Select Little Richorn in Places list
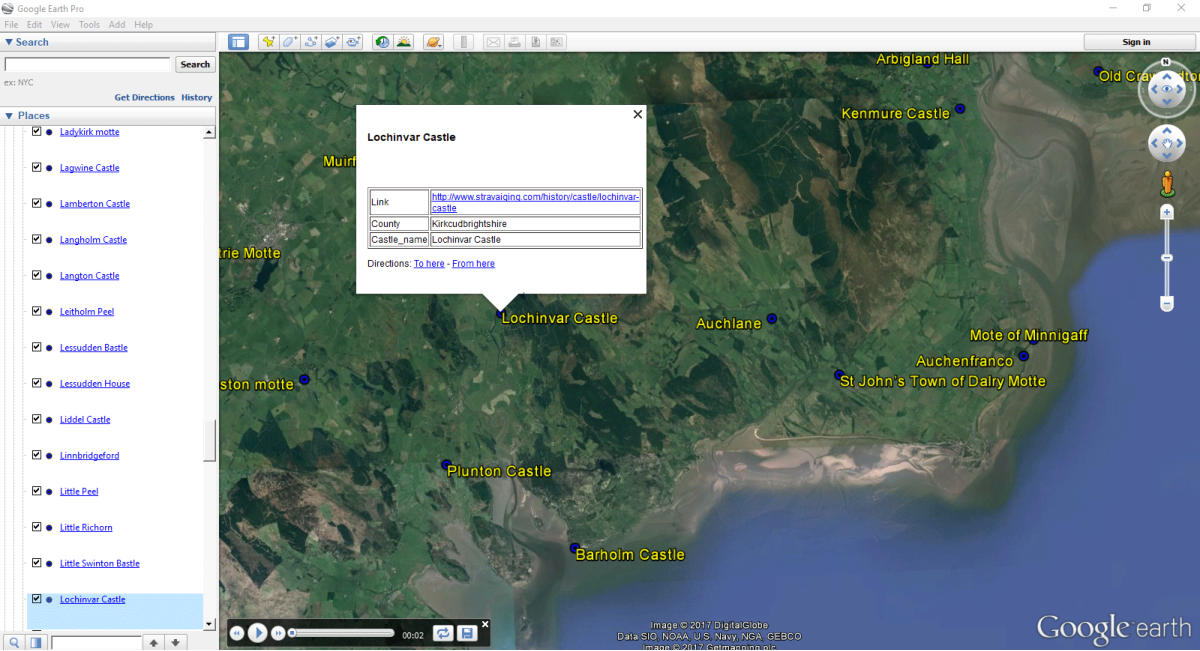The width and height of the screenshot is (1200, 651). (86, 528)
